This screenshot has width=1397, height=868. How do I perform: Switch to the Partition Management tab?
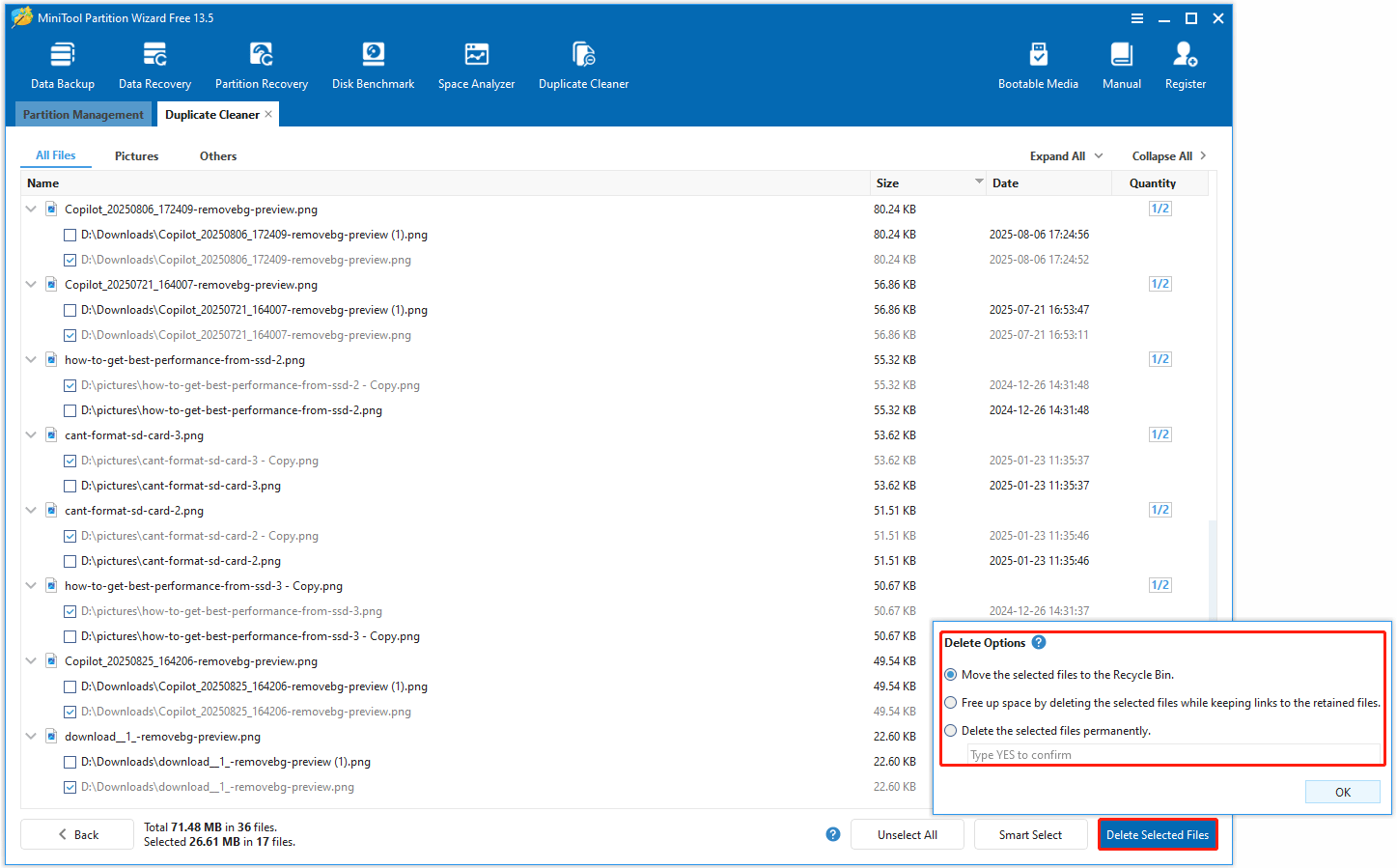83,114
